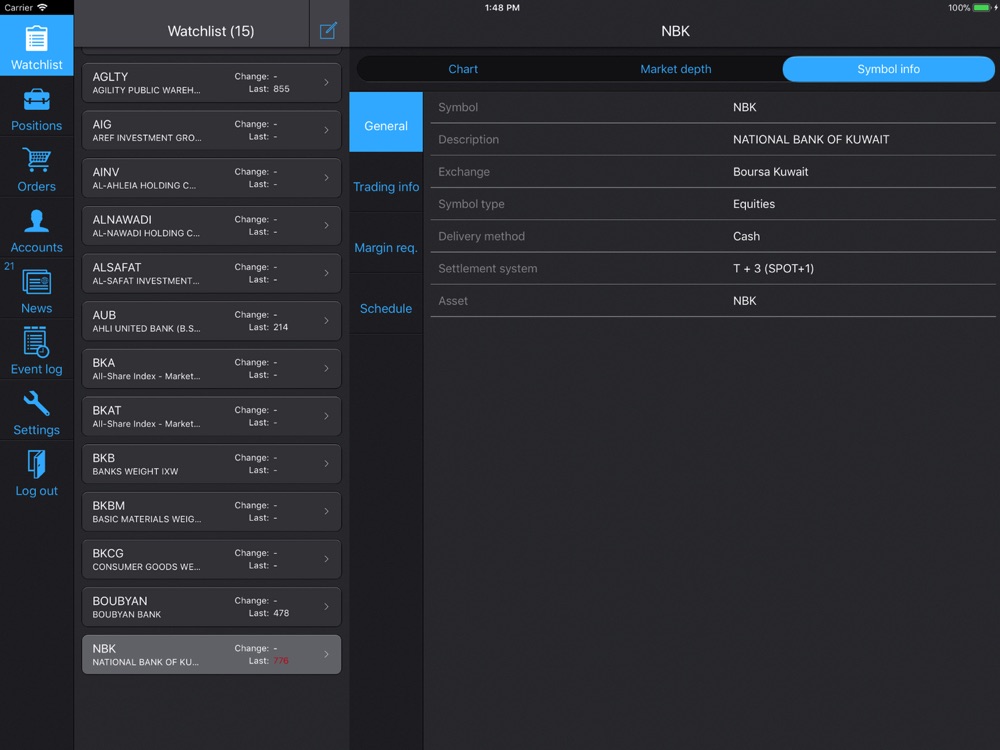Select BKCG CONSUMER GOODS entry
The width and height of the screenshot is (1000, 750).
point(211,559)
